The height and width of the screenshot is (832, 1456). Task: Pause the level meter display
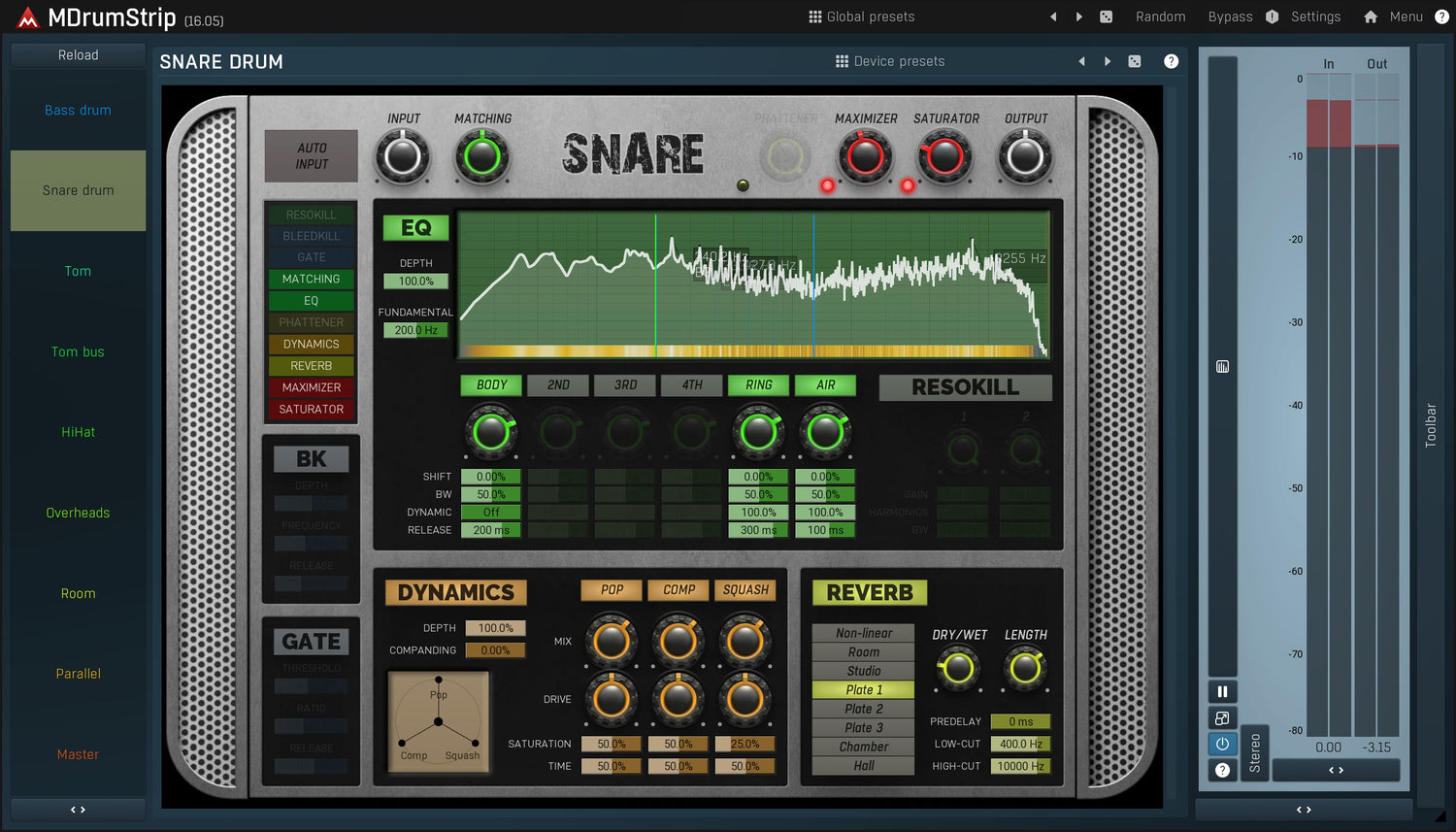1222,691
